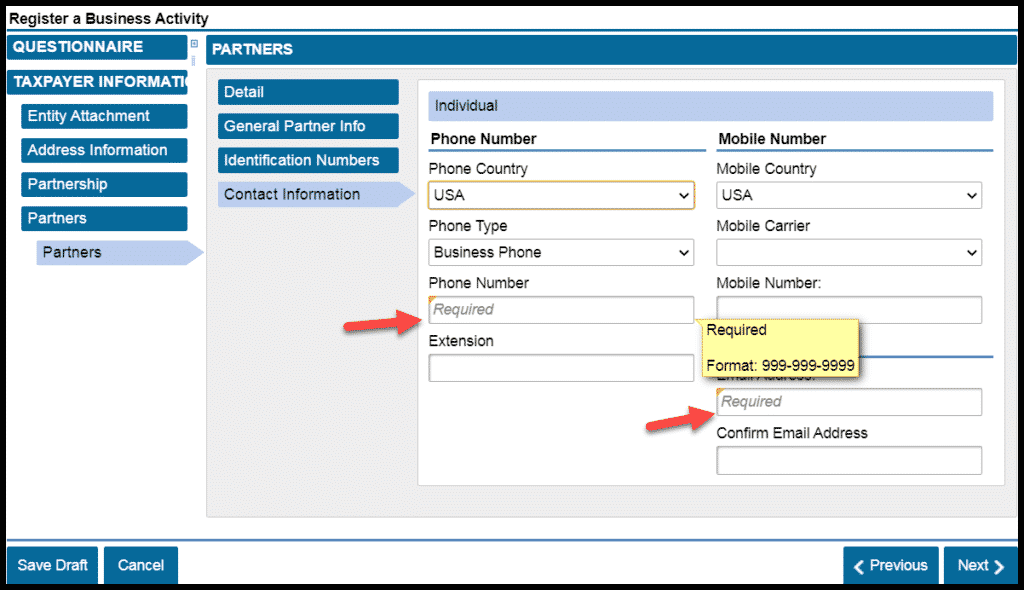Open the Partnership section

[104, 184]
